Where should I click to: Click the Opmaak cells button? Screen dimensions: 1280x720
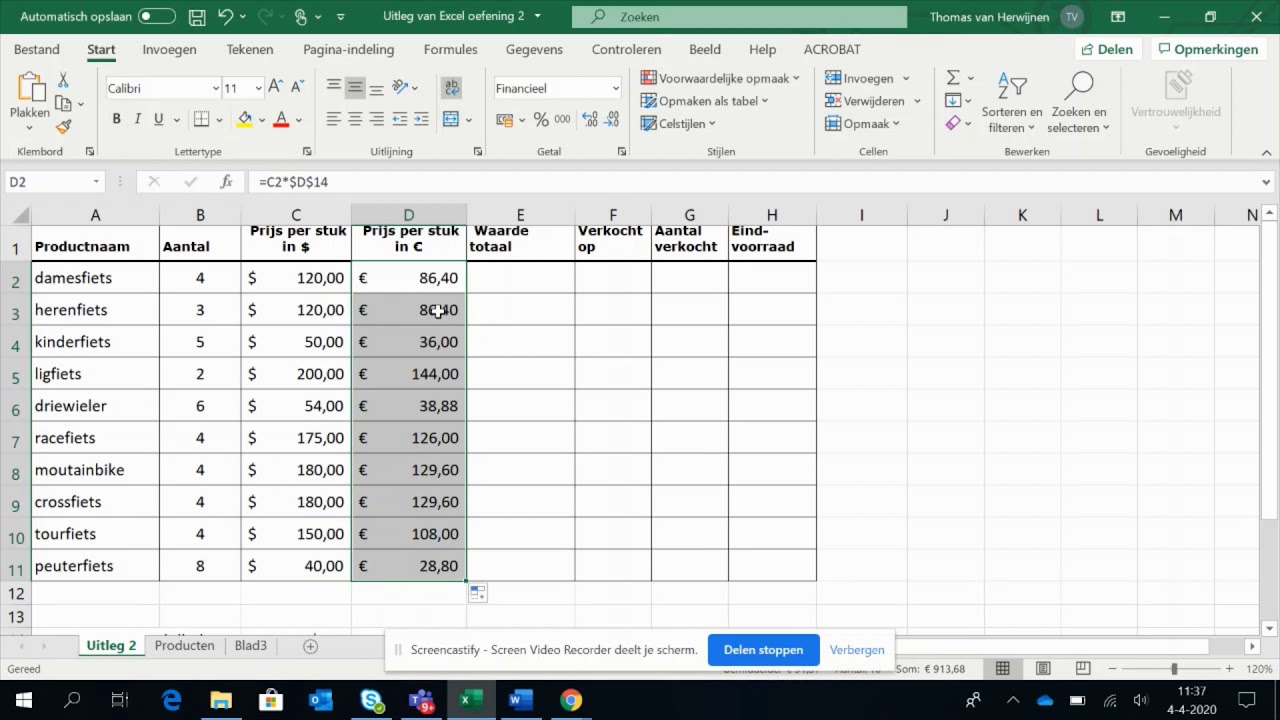862,124
